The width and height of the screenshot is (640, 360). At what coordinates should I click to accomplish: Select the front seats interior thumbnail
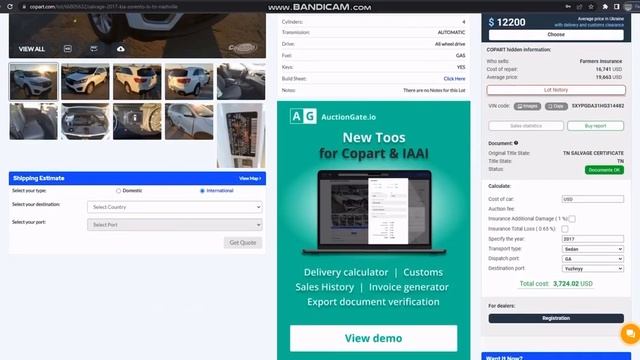241,82
